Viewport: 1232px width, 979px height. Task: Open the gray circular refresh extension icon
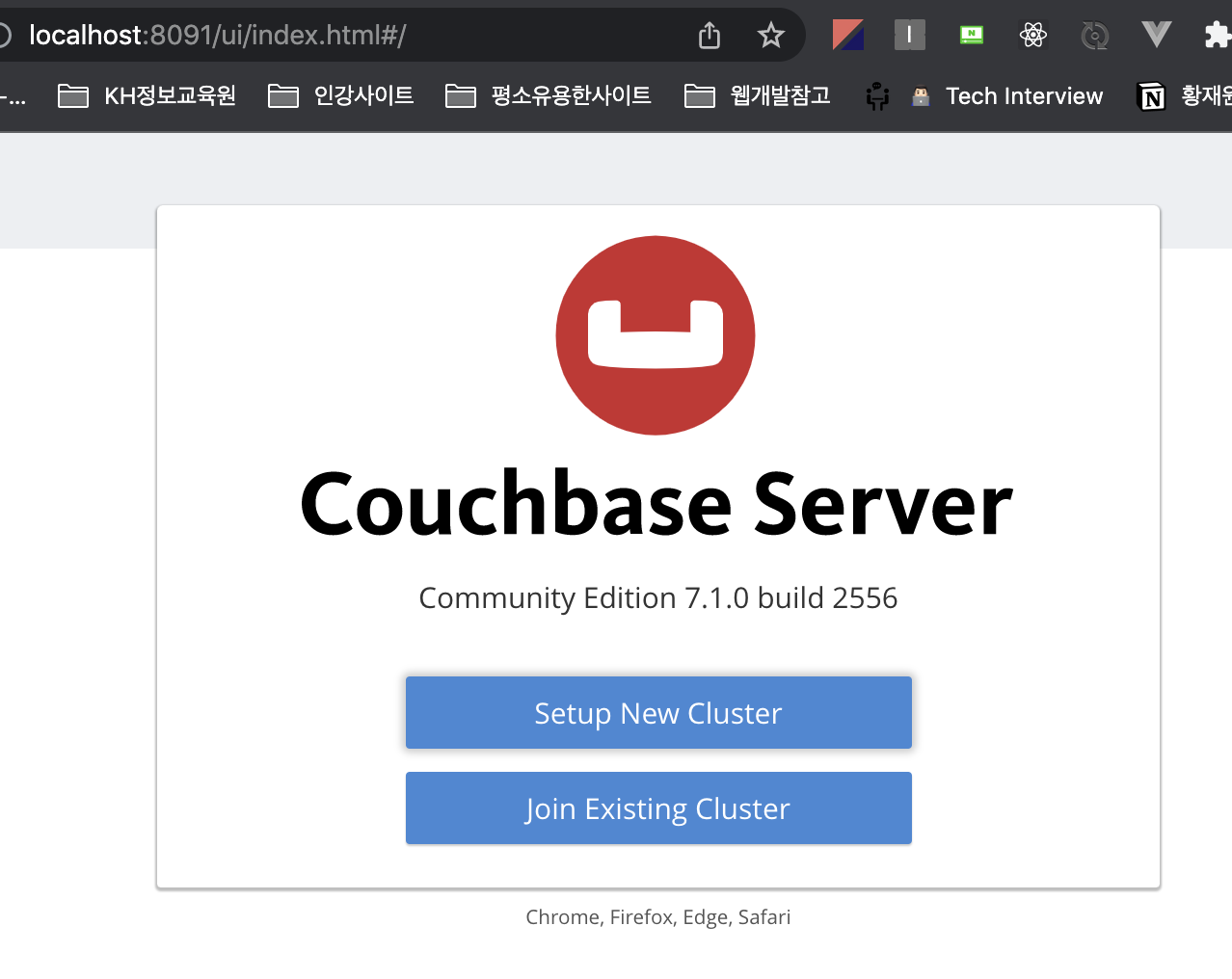1095,37
